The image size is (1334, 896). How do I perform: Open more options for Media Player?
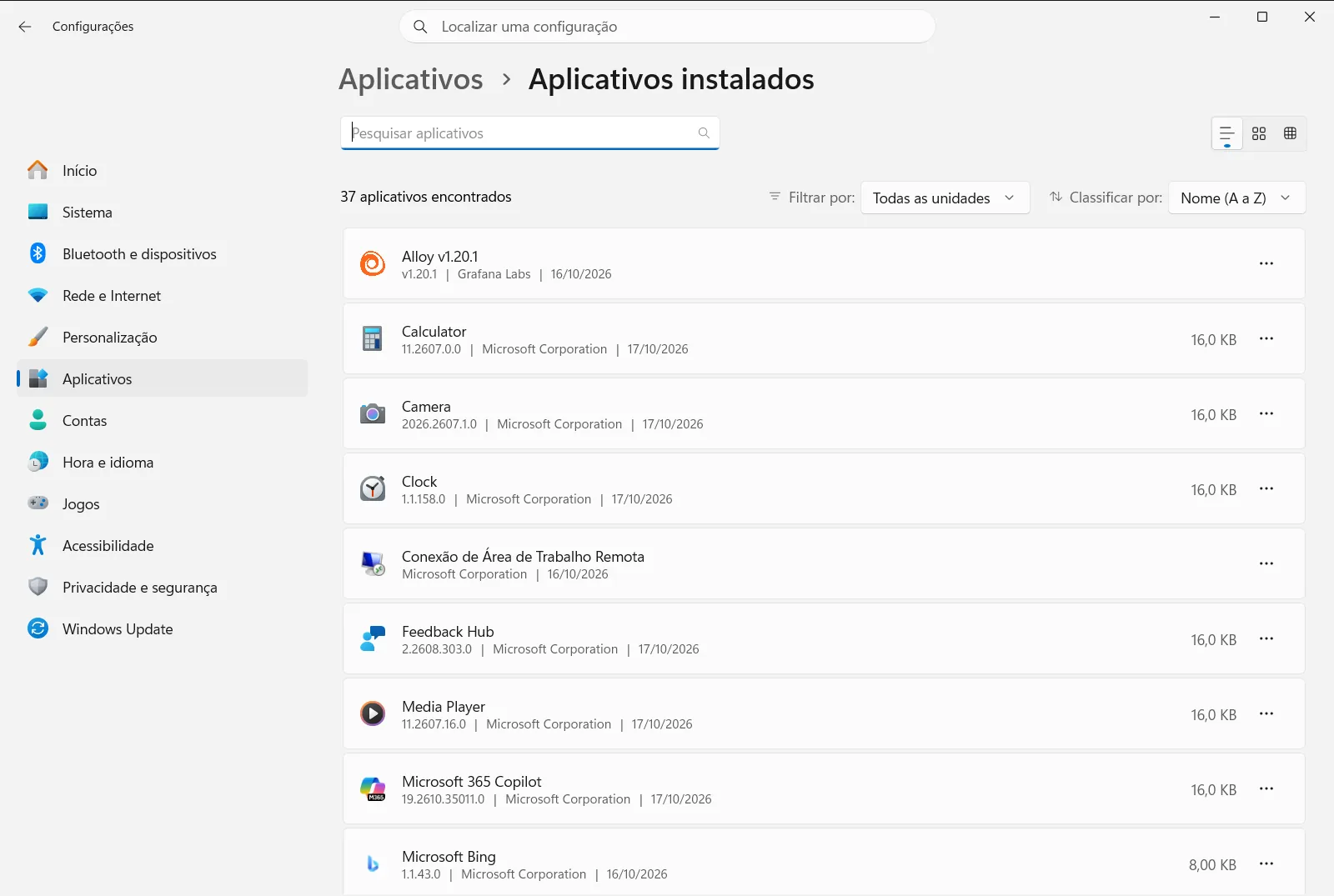pyautogui.click(x=1266, y=713)
